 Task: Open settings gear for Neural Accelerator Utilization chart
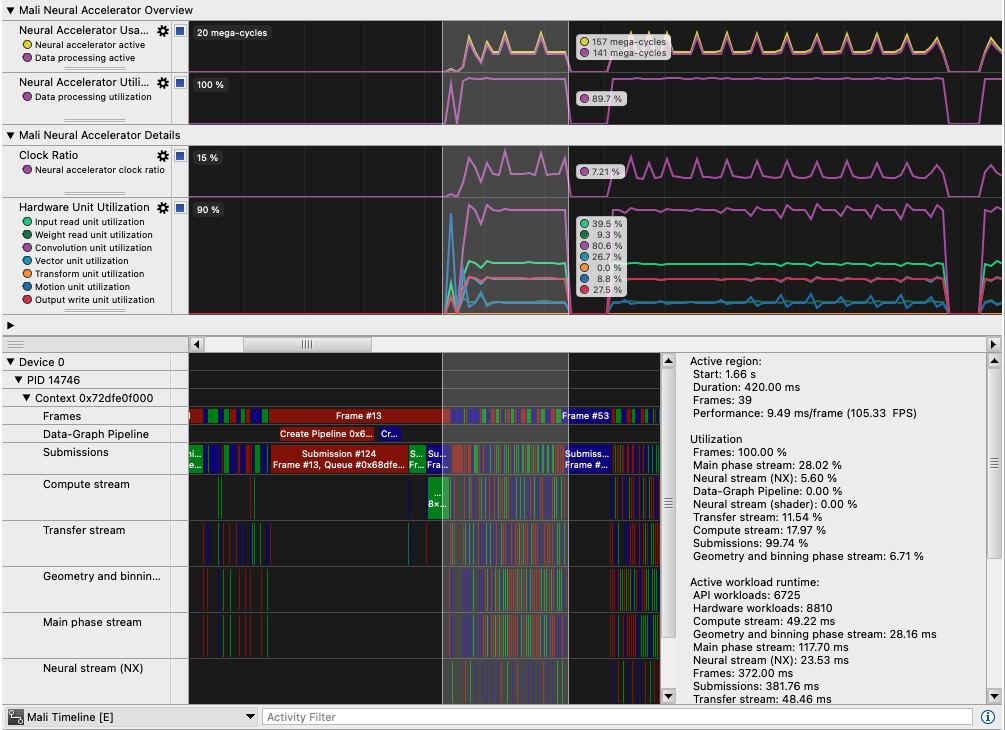pyautogui.click(x=163, y=83)
